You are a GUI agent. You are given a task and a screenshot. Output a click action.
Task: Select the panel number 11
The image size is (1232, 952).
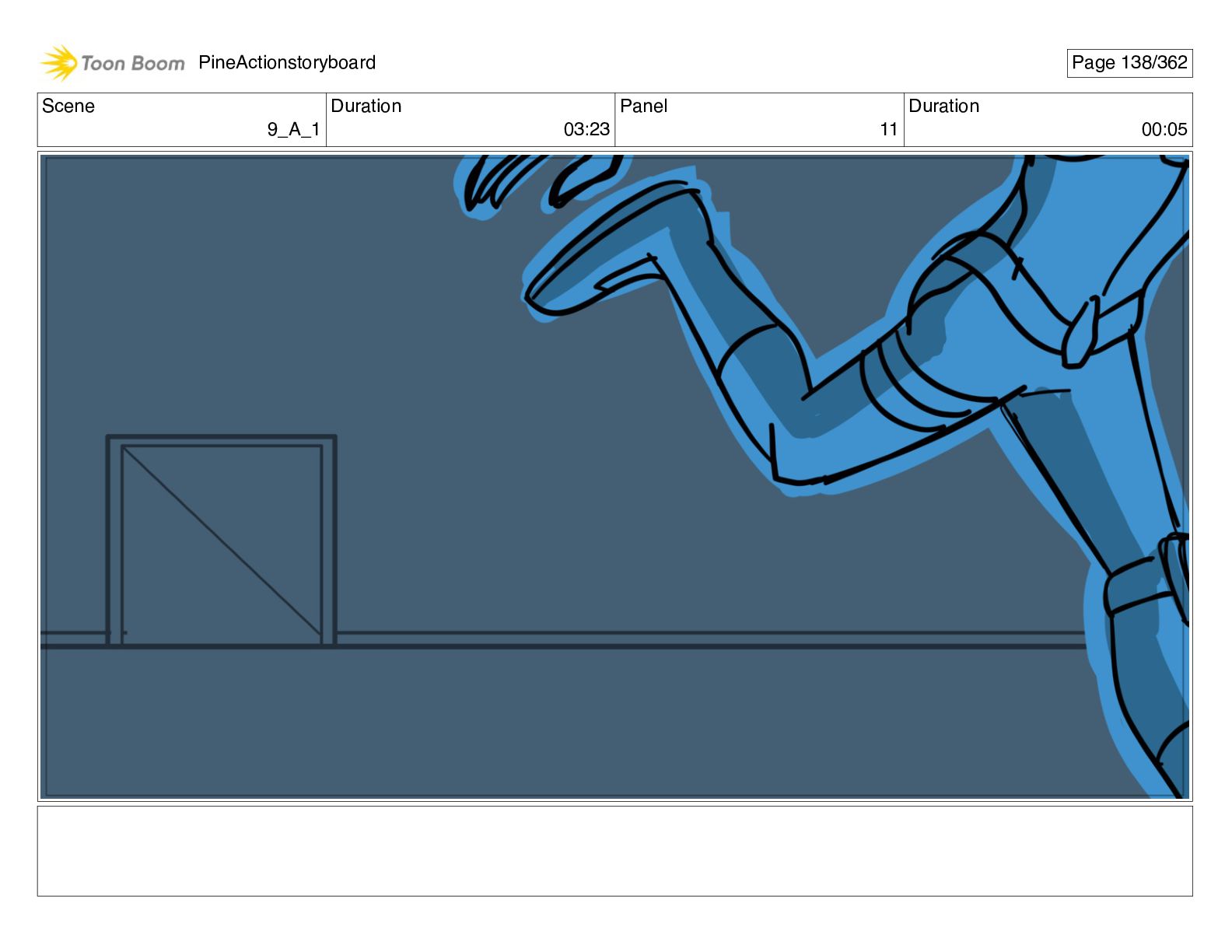tap(889, 130)
